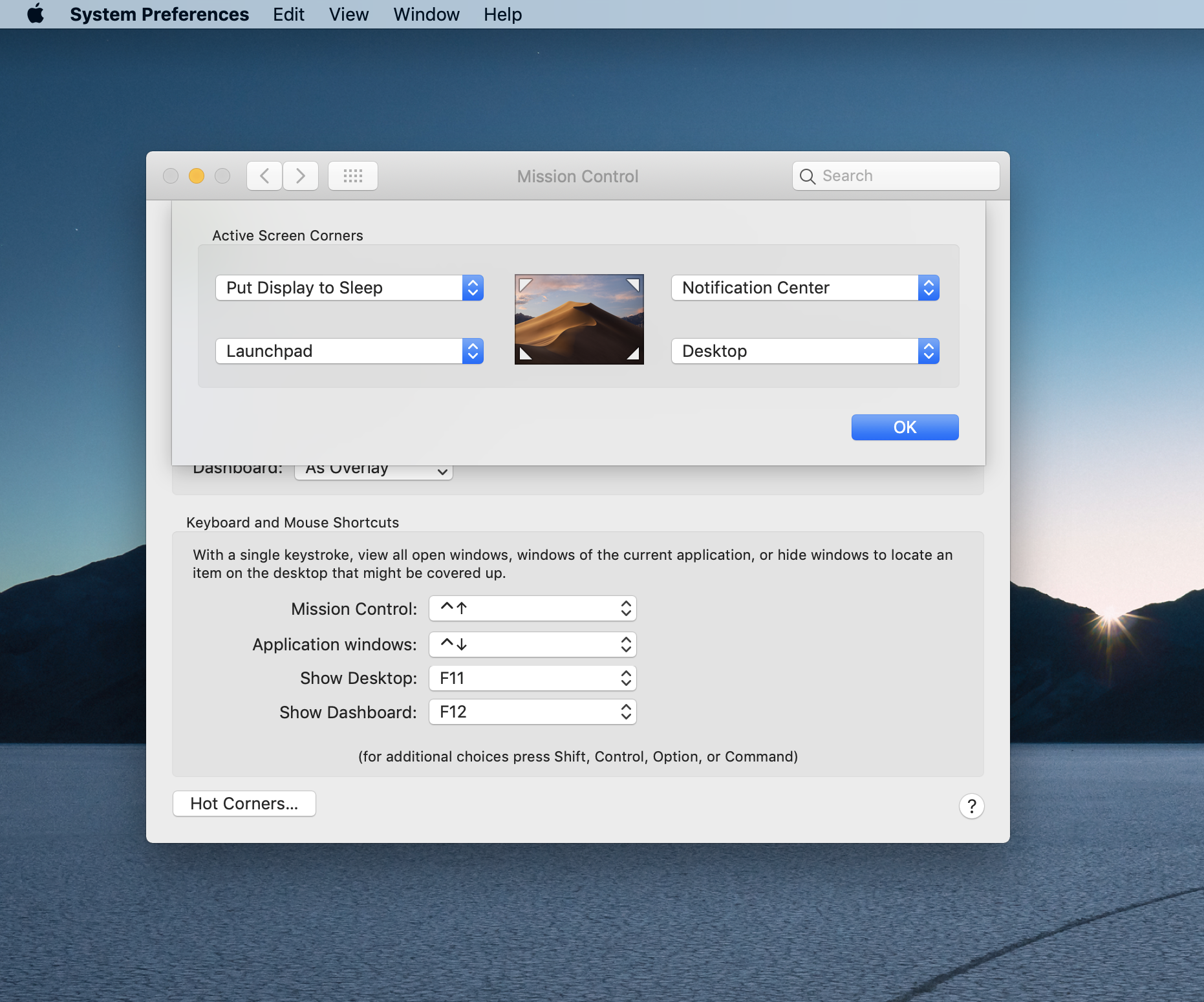Click the forward navigation arrow
1204x1002 pixels.
(300, 175)
